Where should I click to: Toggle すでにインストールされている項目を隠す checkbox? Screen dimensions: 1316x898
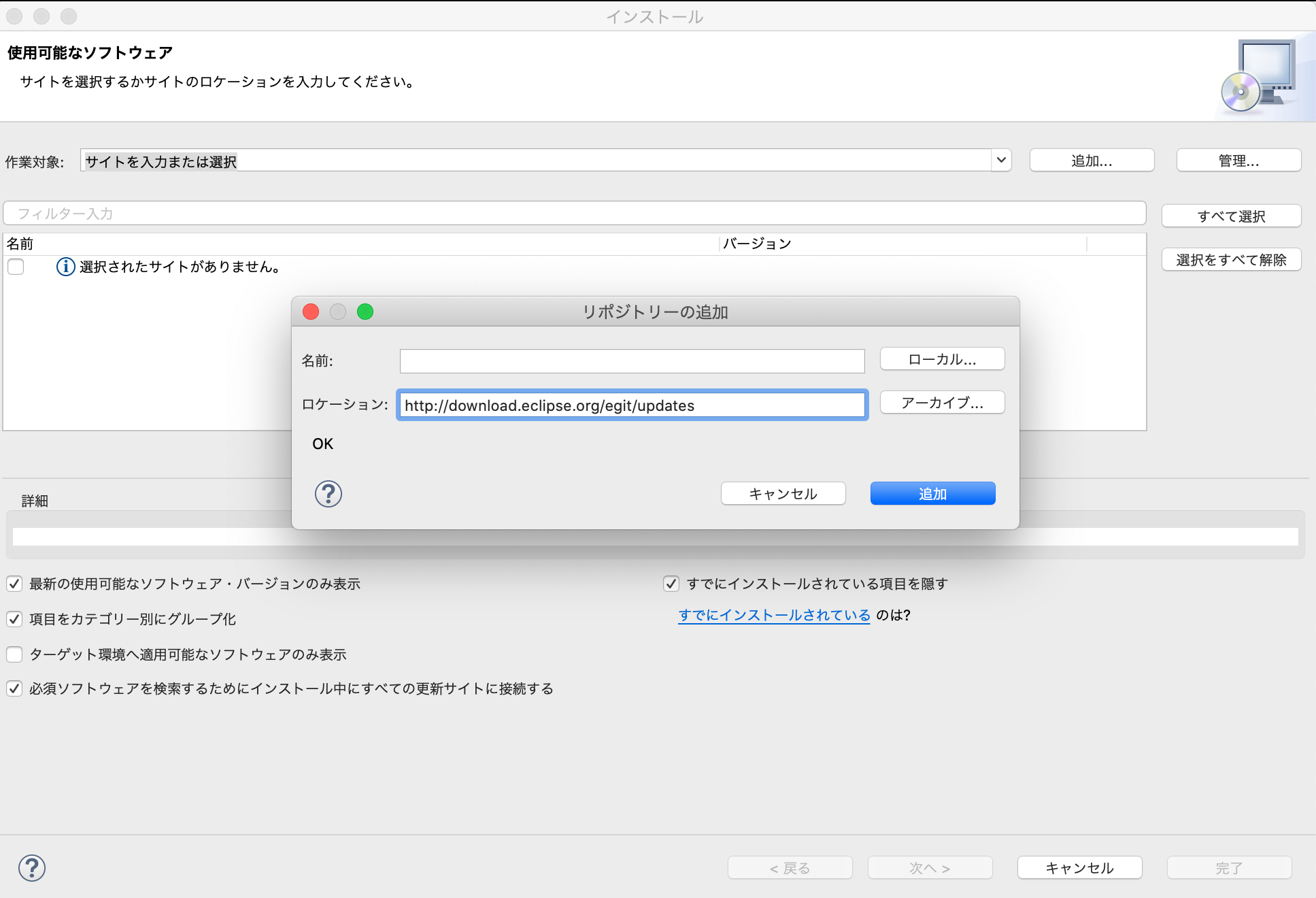click(x=671, y=584)
